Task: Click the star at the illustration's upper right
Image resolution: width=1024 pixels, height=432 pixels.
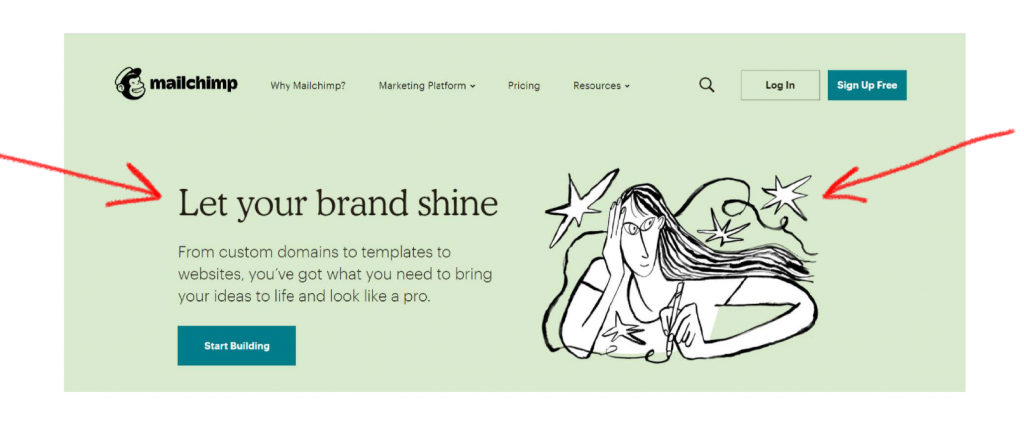Action: (x=785, y=193)
